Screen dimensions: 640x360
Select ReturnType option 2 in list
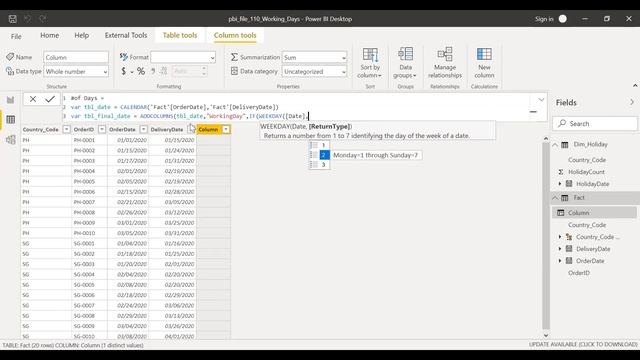(319, 155)
